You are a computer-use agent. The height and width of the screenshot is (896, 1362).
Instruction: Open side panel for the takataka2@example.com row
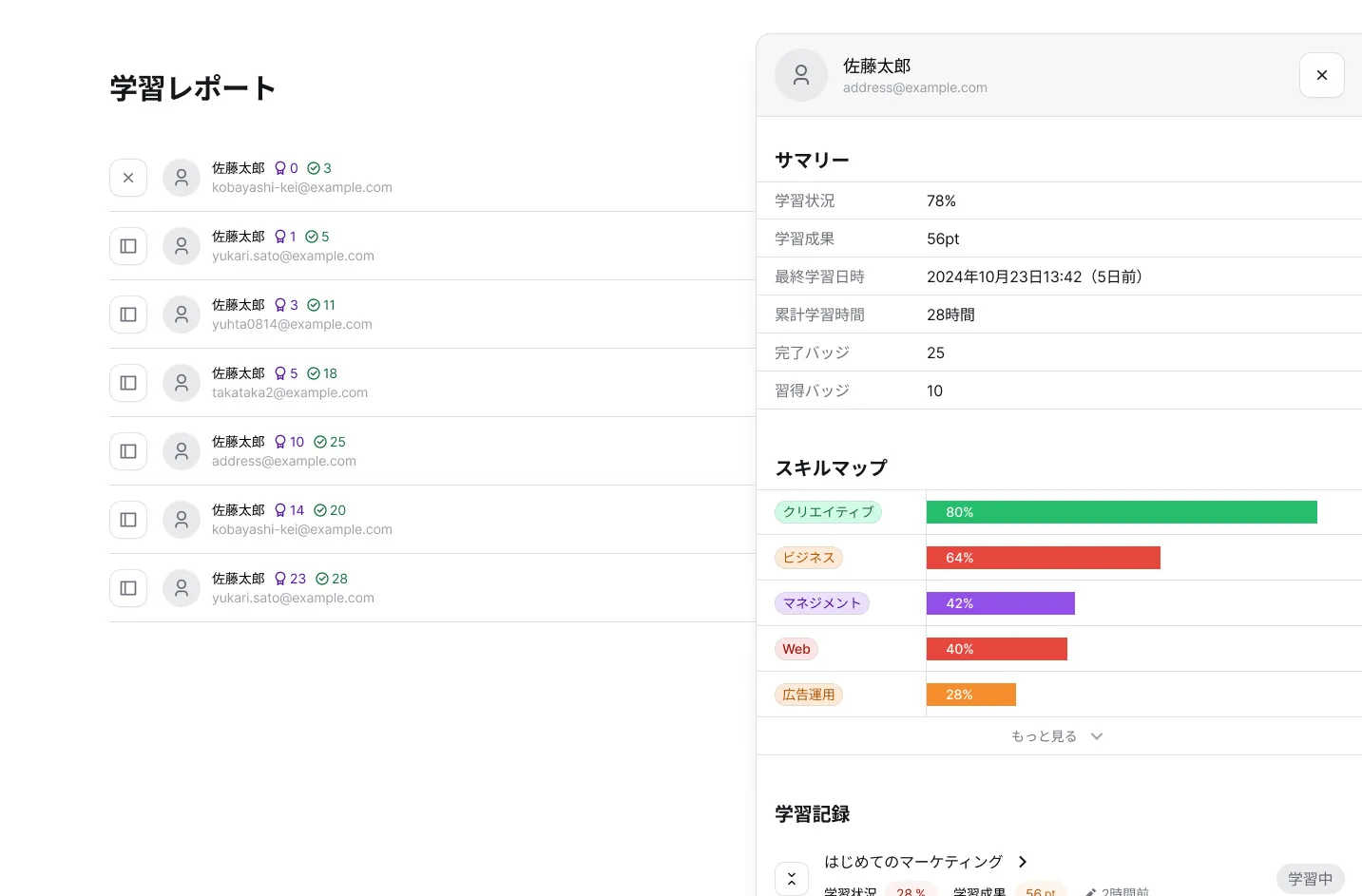[128, 383]
